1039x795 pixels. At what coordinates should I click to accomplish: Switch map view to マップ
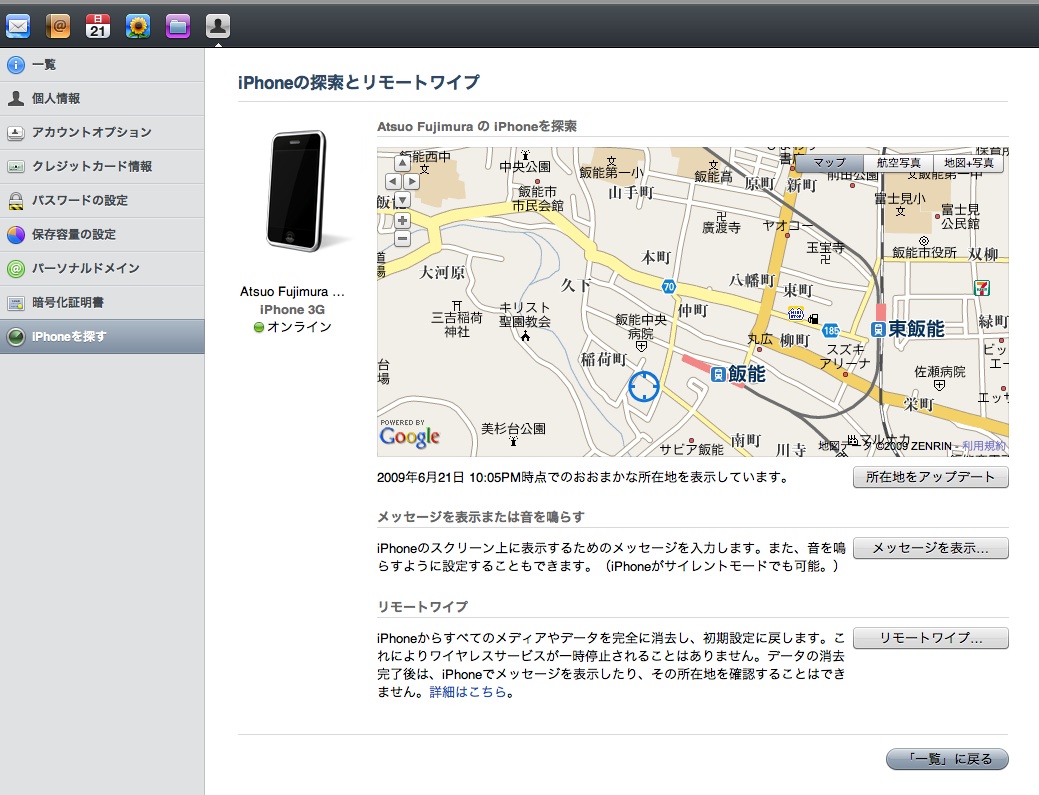pyautogui.click(x=829, y=163)
